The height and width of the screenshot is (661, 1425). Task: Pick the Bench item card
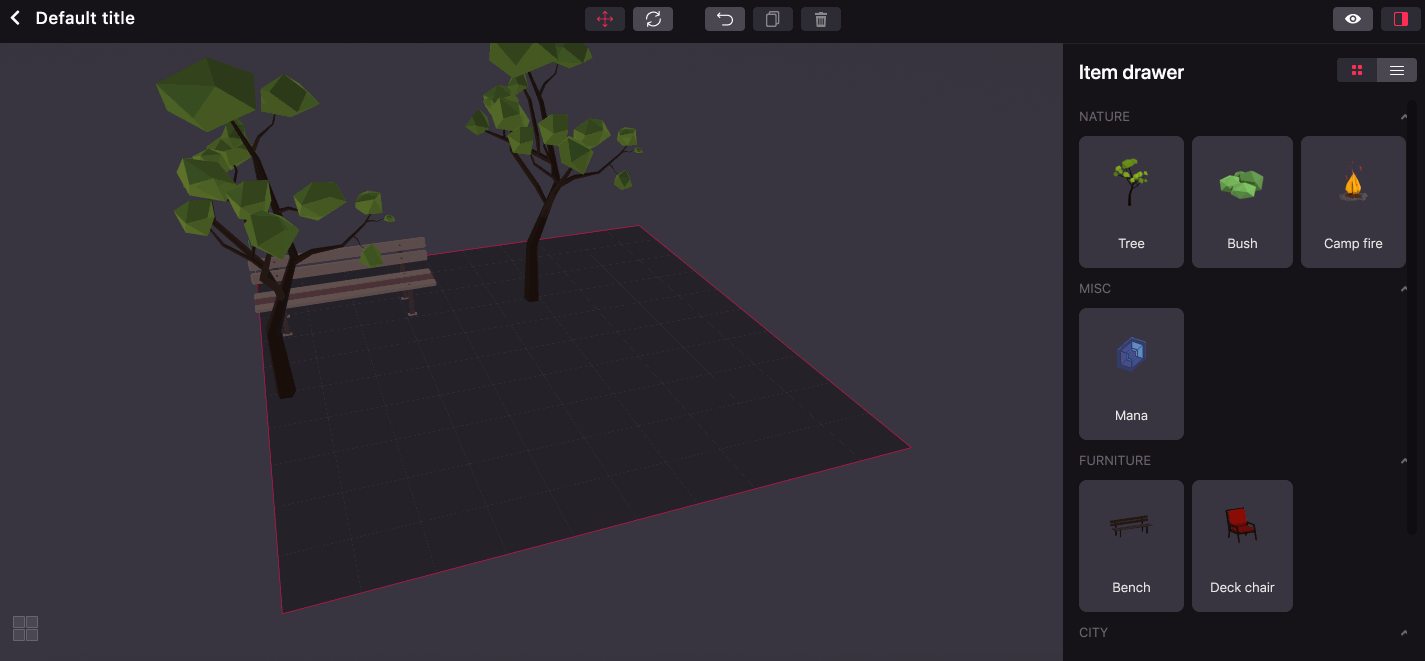(1131, 546)
